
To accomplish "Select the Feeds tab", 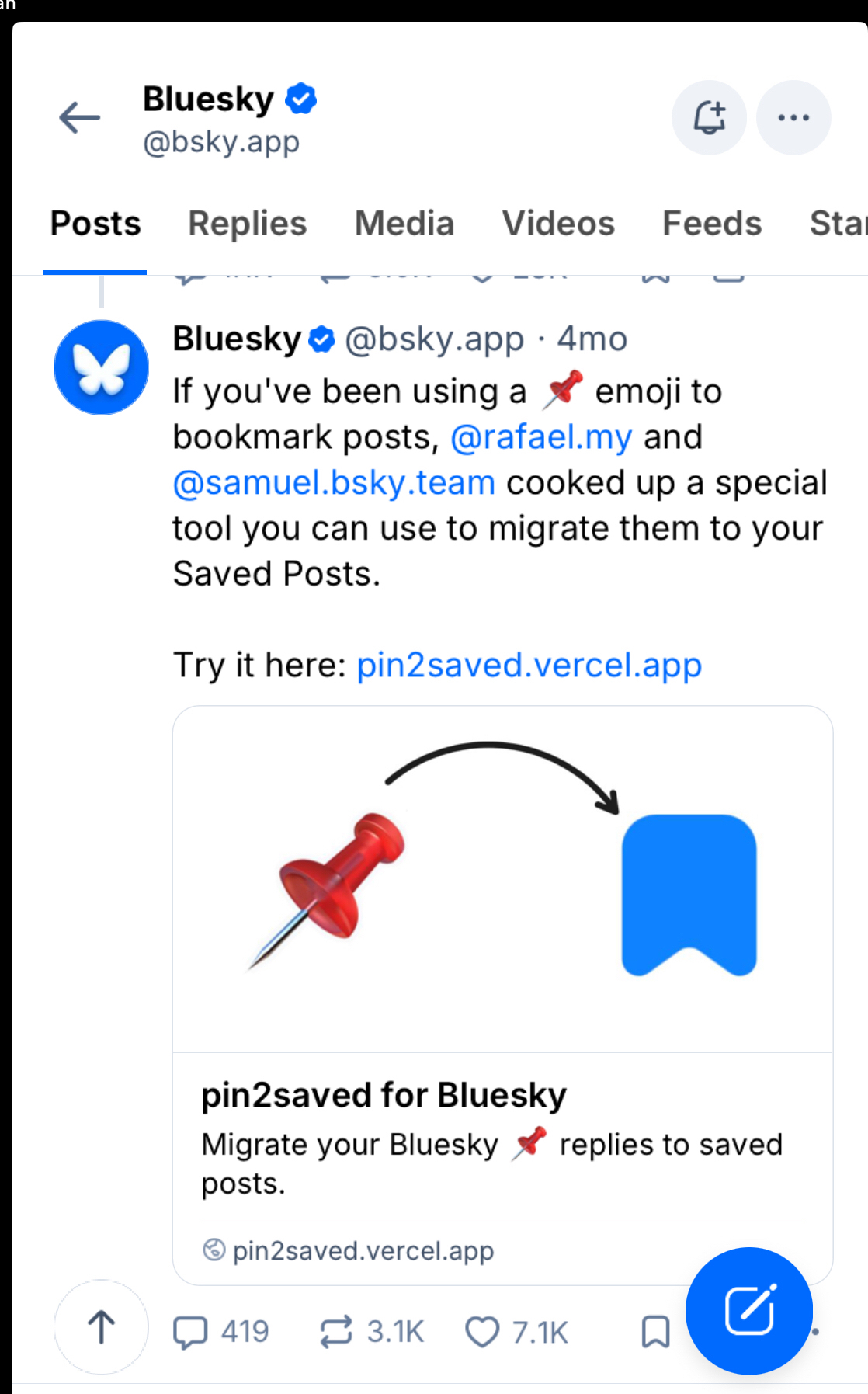I will click(712, 224).
